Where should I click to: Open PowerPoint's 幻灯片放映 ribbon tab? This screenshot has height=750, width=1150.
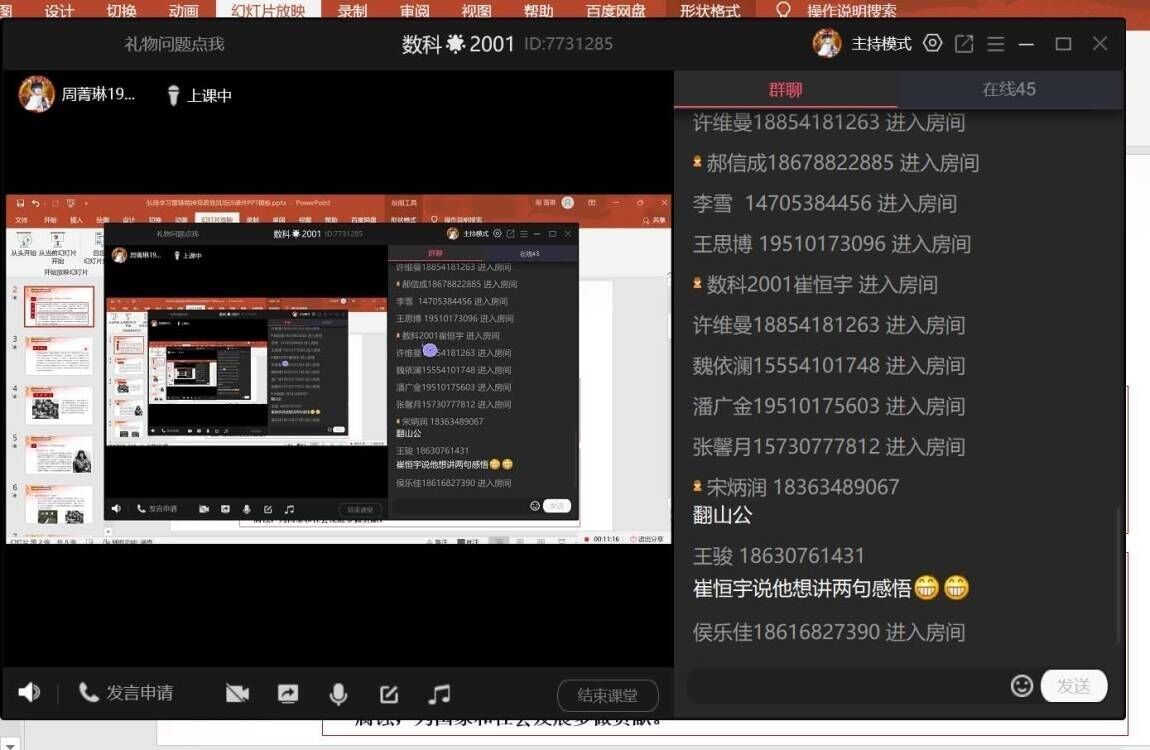tap(268, 11)
